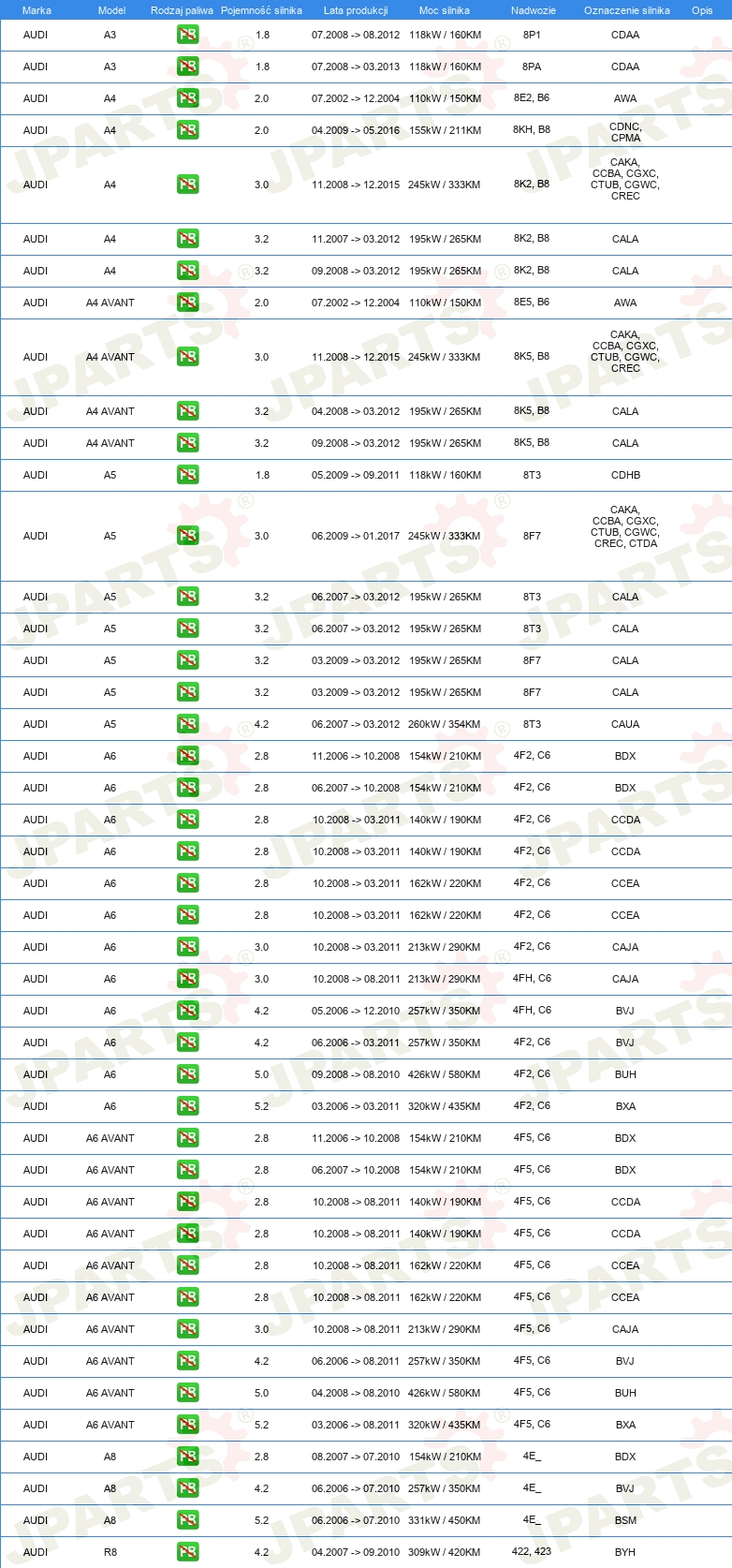
Task: Click fuel icon in A4 AVANT 2.0 AWA row
Action: point(187,303)
